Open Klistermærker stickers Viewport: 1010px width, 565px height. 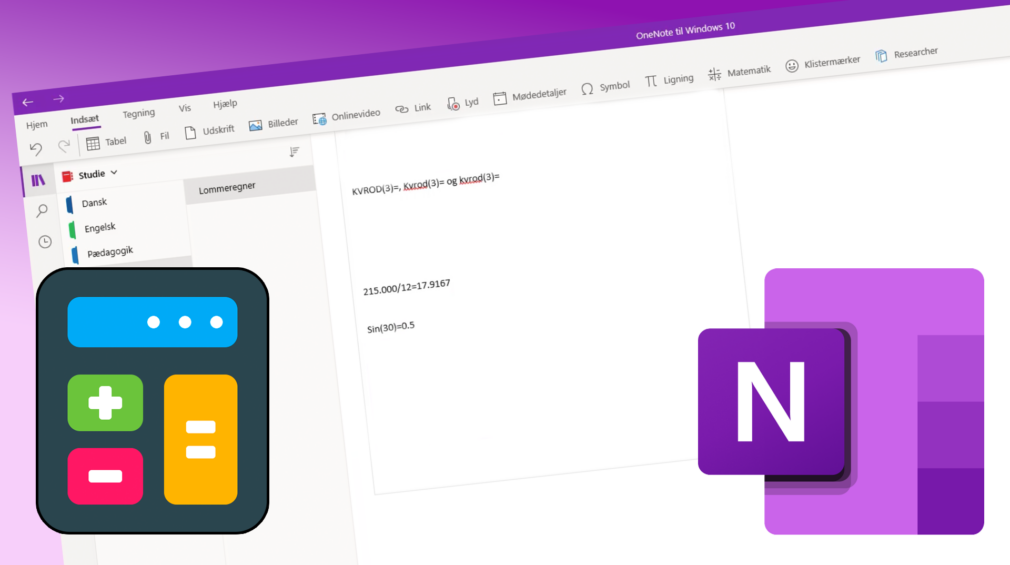(823, 63)
